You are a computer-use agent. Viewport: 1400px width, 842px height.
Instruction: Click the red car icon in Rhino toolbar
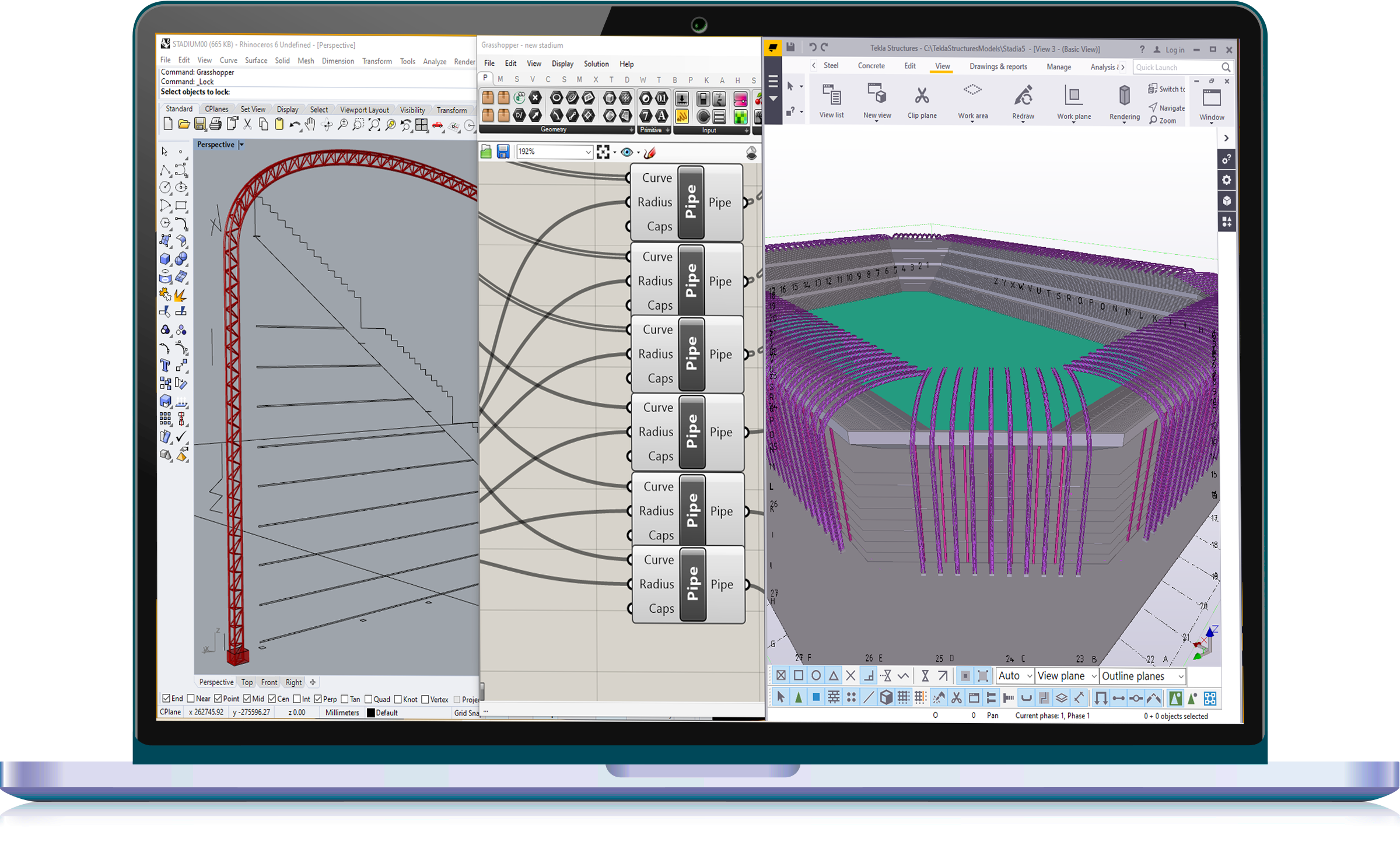[x=437, y=125]
